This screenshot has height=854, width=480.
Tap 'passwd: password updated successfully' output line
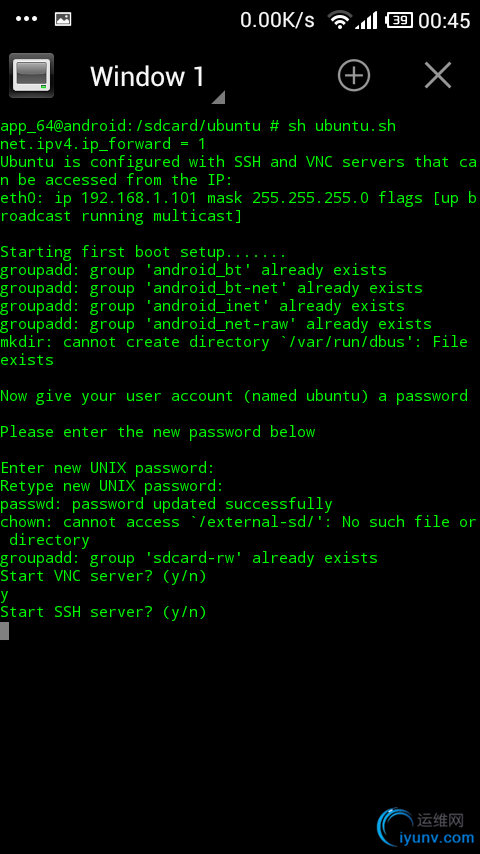[x=166, y=504]
